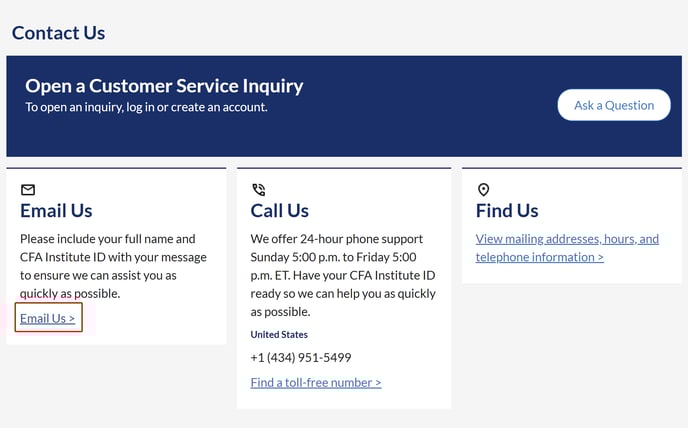Click the Email Us card heading
Viewport: 688px width, 428px height.
(56, 211)
